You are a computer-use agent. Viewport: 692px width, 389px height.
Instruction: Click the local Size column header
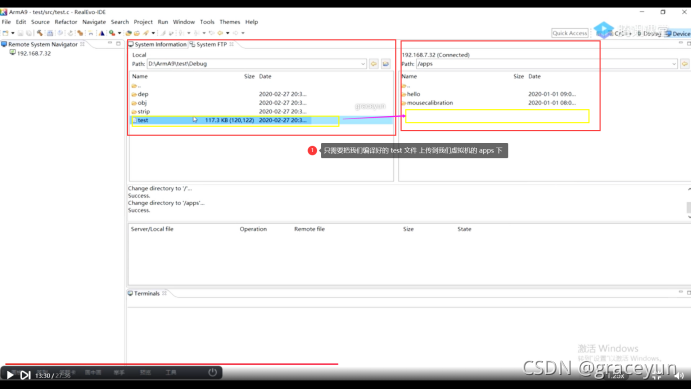click(249, 76)
